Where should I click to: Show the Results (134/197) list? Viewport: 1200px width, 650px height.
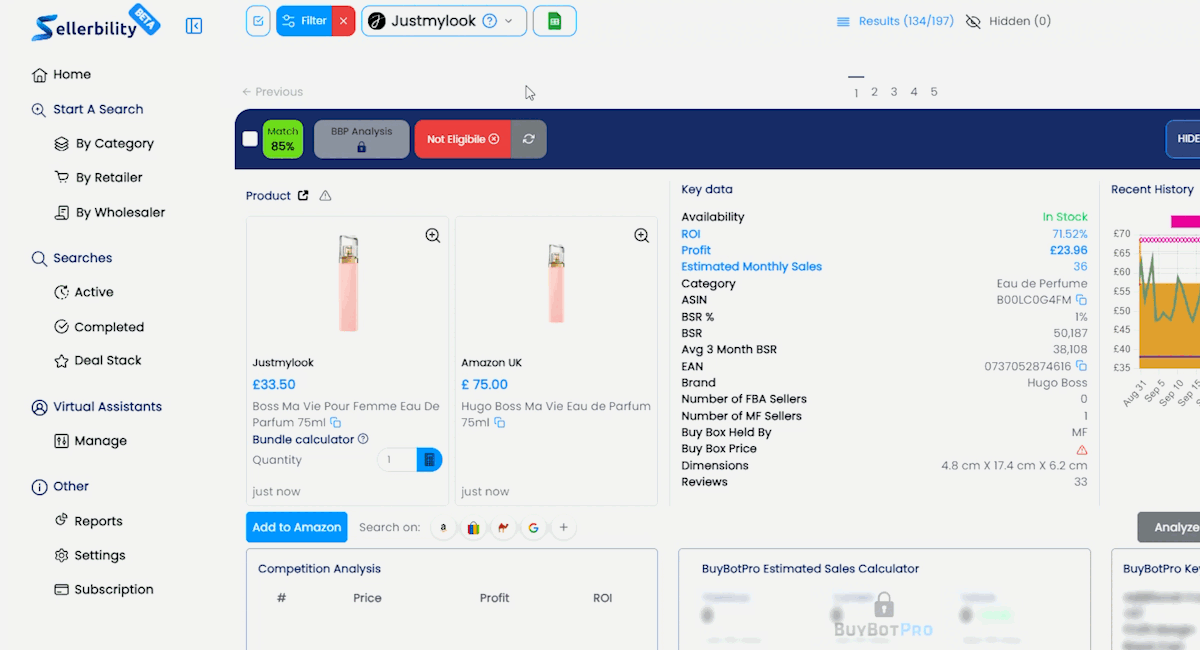(x=895, y=21)
